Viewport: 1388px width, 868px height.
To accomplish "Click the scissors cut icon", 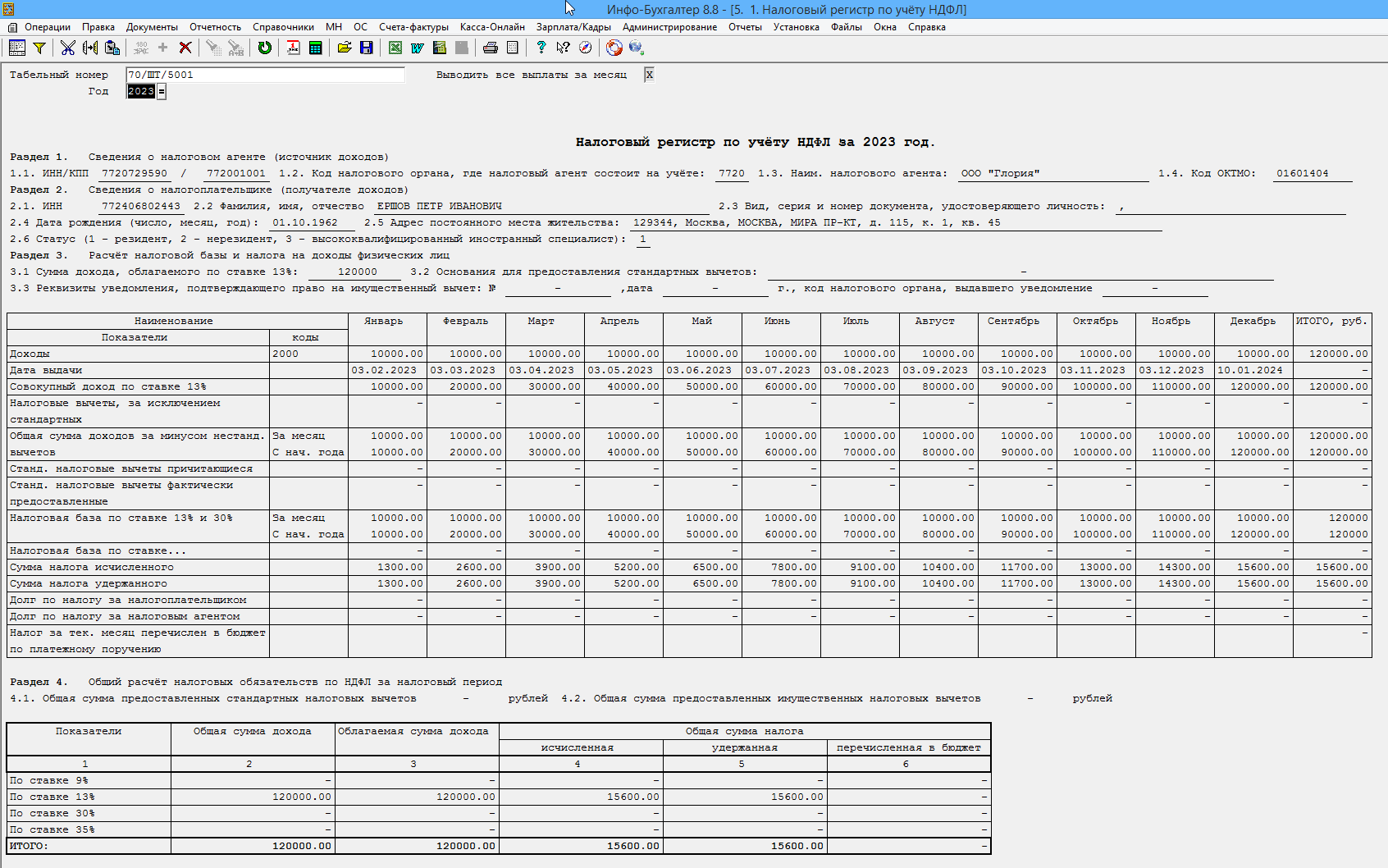I will (x=67, y=48).
